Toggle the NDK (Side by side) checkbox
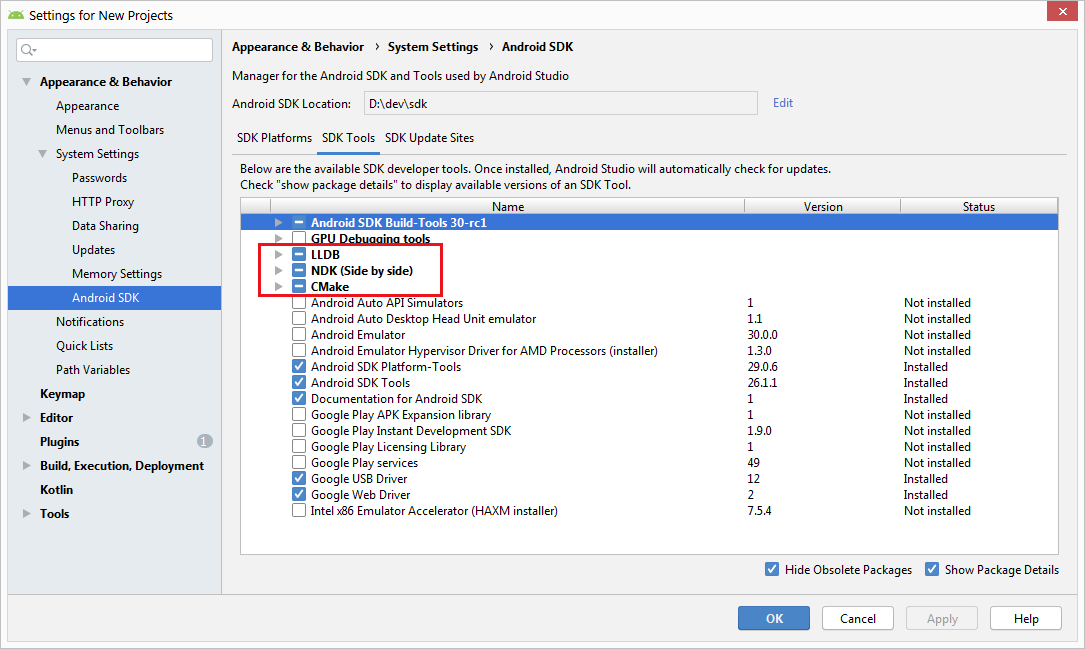This screenshot has width=1085, height=649. 299,271
